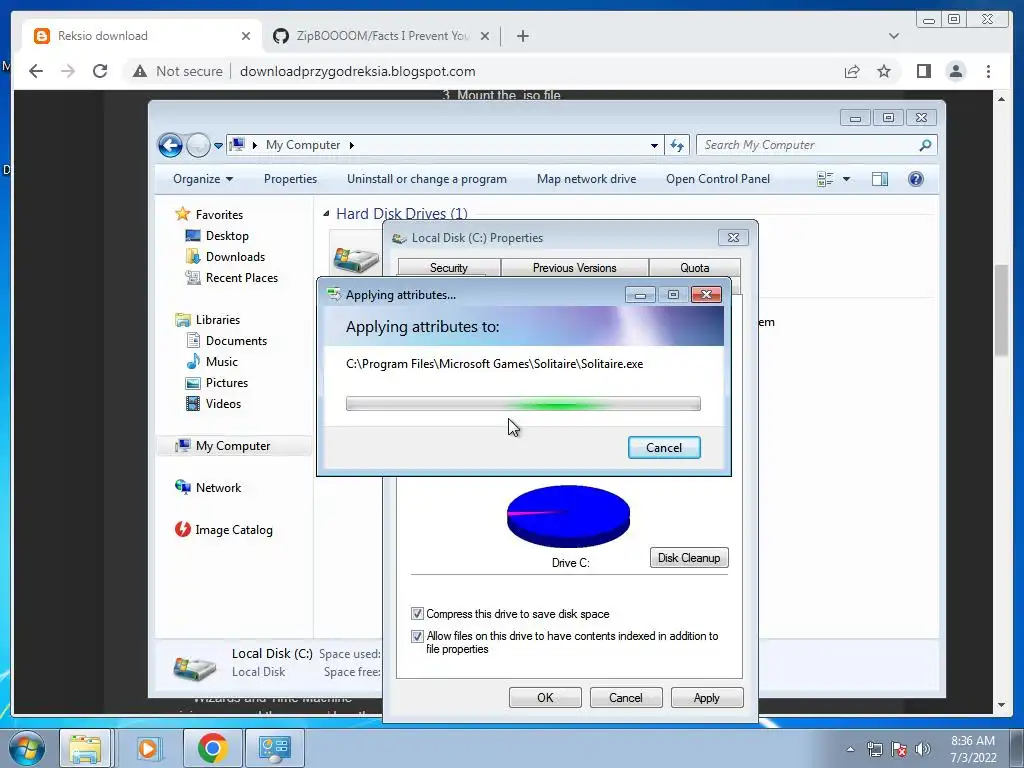1024x768 pixels.
Task: Open a new Chrome tab
Action: tap(522, 36)
